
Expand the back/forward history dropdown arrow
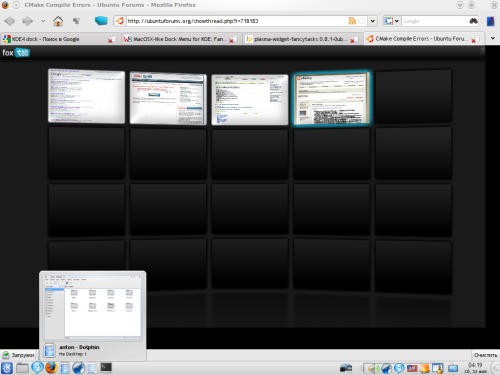[43, 21]
